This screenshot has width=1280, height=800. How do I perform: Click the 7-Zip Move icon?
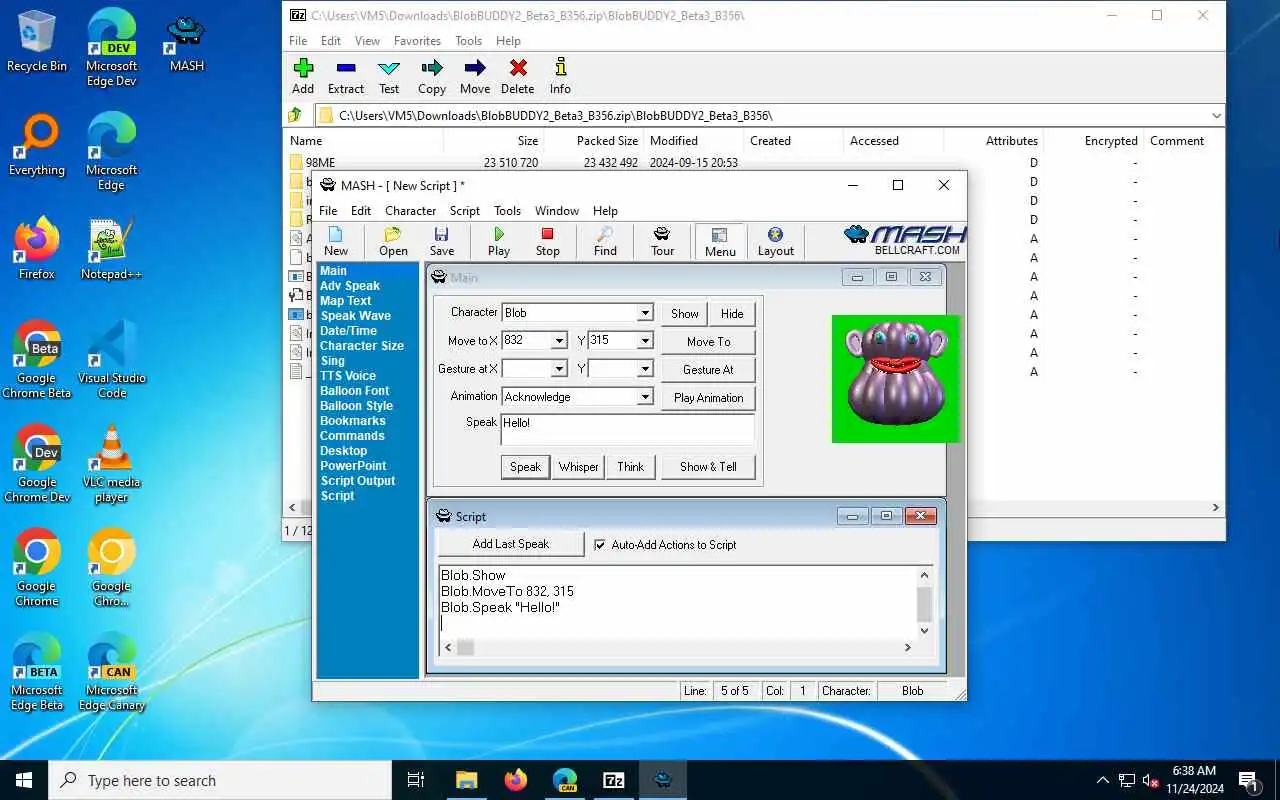point(475,77)
